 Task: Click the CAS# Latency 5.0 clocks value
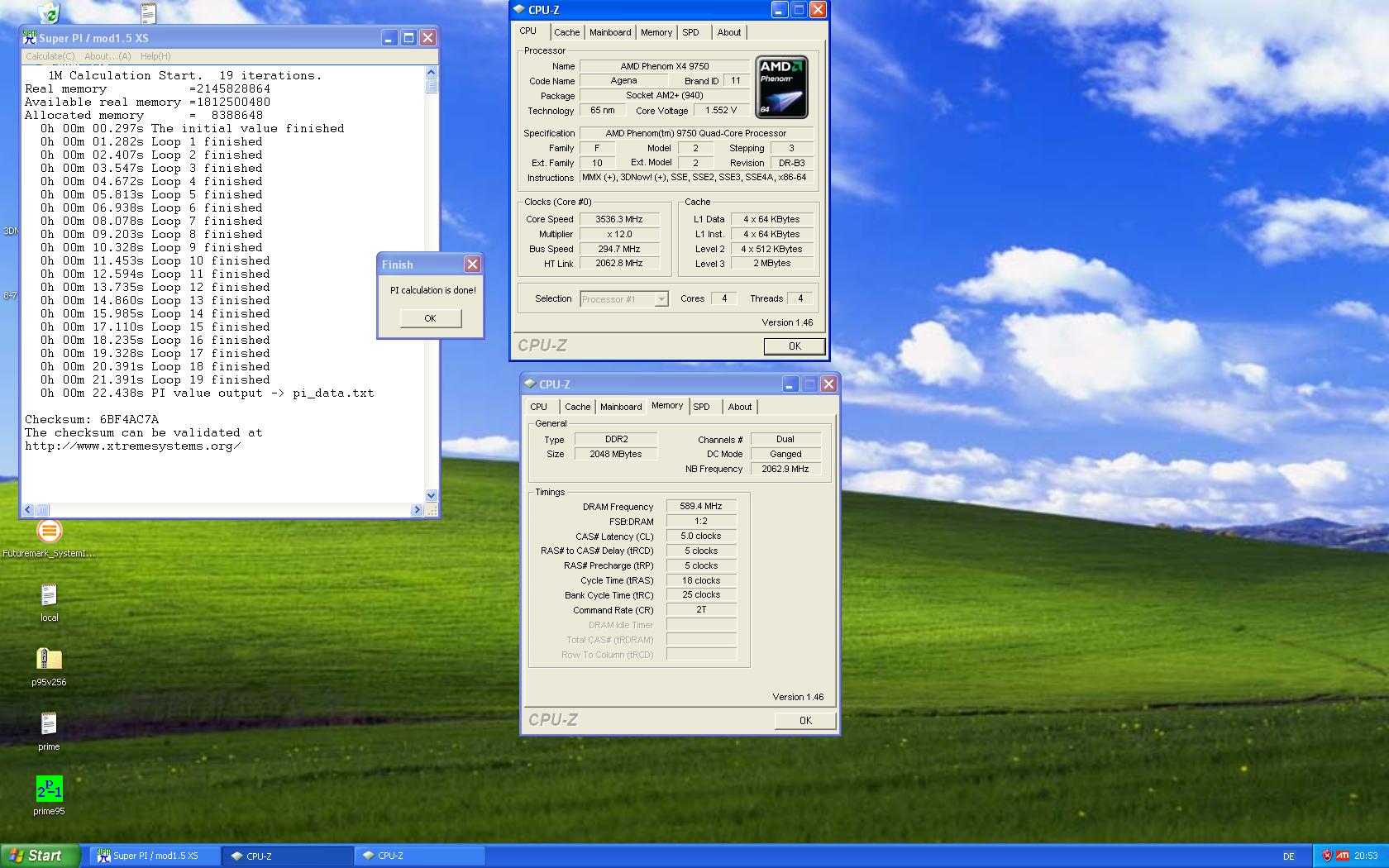point(701,536)
